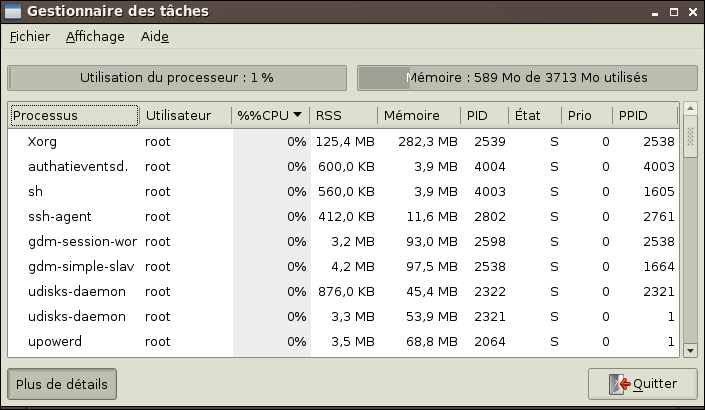Sort by the Utilisateur column header
The width and height of the screenshot is (705, 410).
pyautogui.click(x=186, y=115)
